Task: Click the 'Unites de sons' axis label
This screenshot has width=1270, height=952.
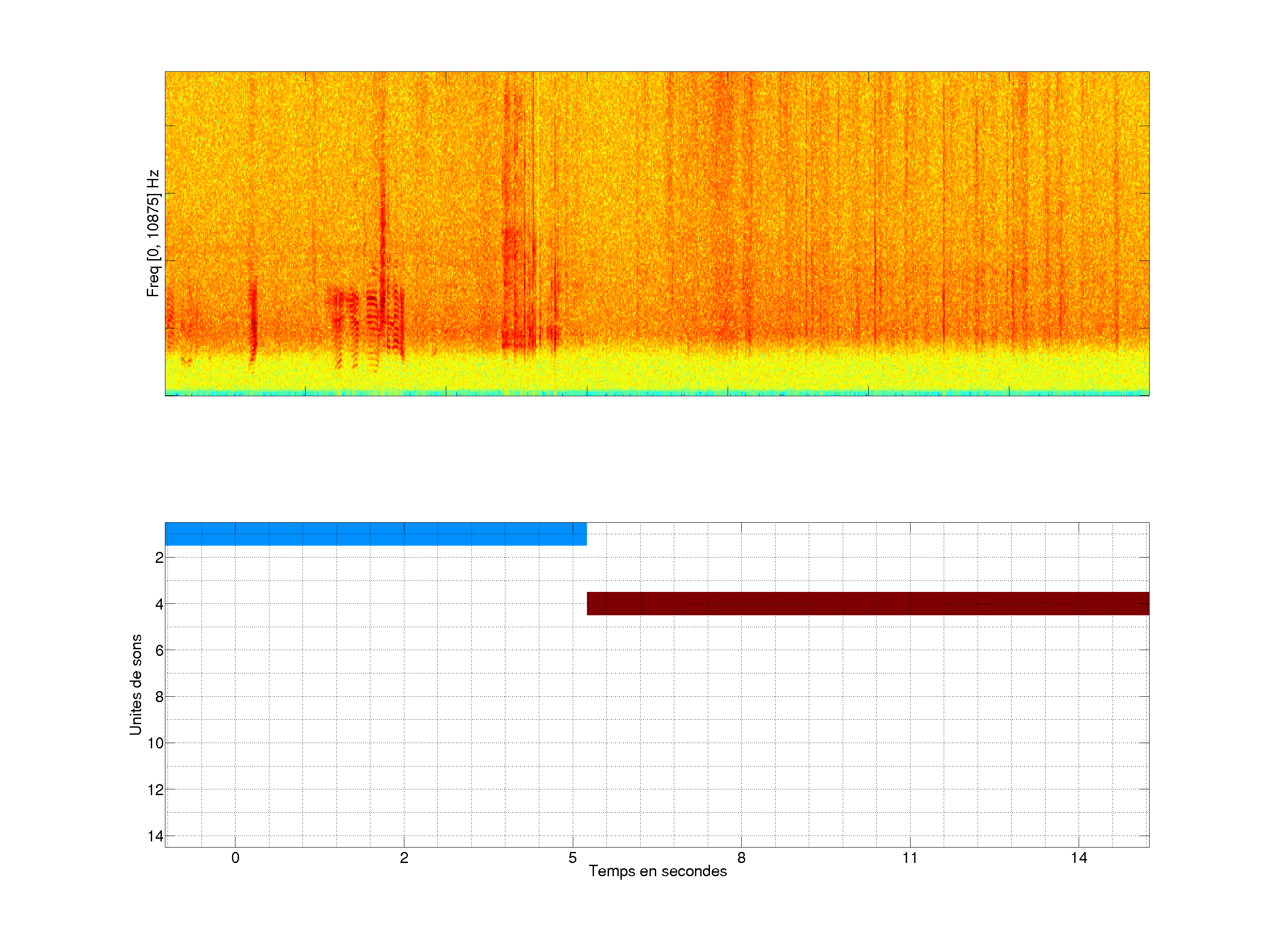Action: 135,684
